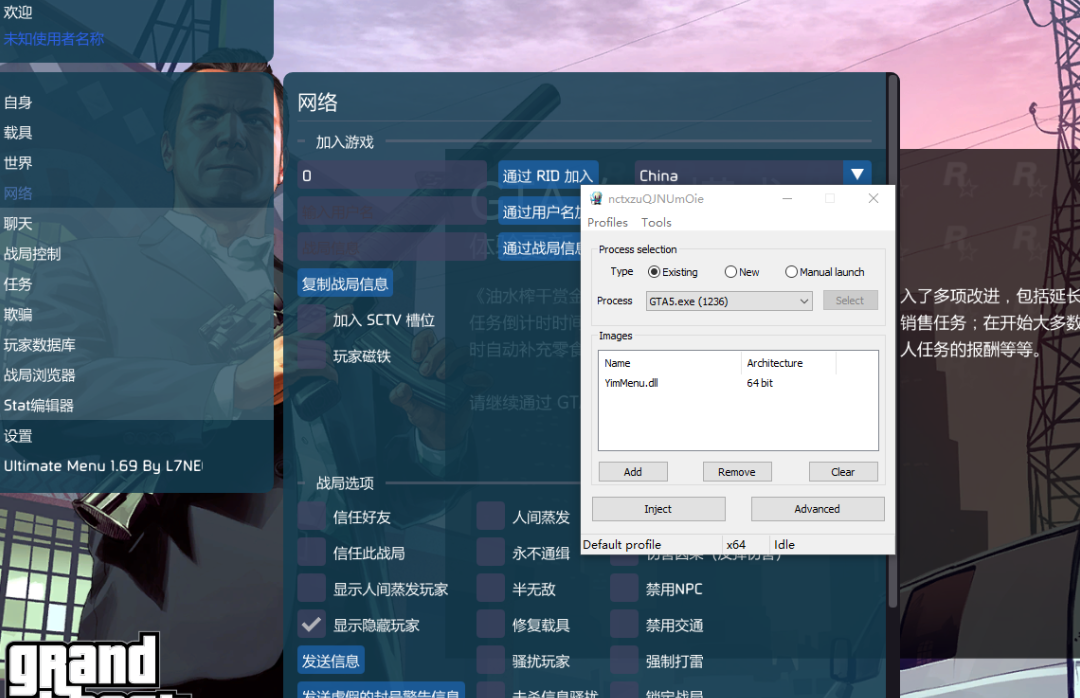1080x698 pixels.
Task: Toggle 加入 SCTV 槽位 checkbox
Action: point(312,320)
